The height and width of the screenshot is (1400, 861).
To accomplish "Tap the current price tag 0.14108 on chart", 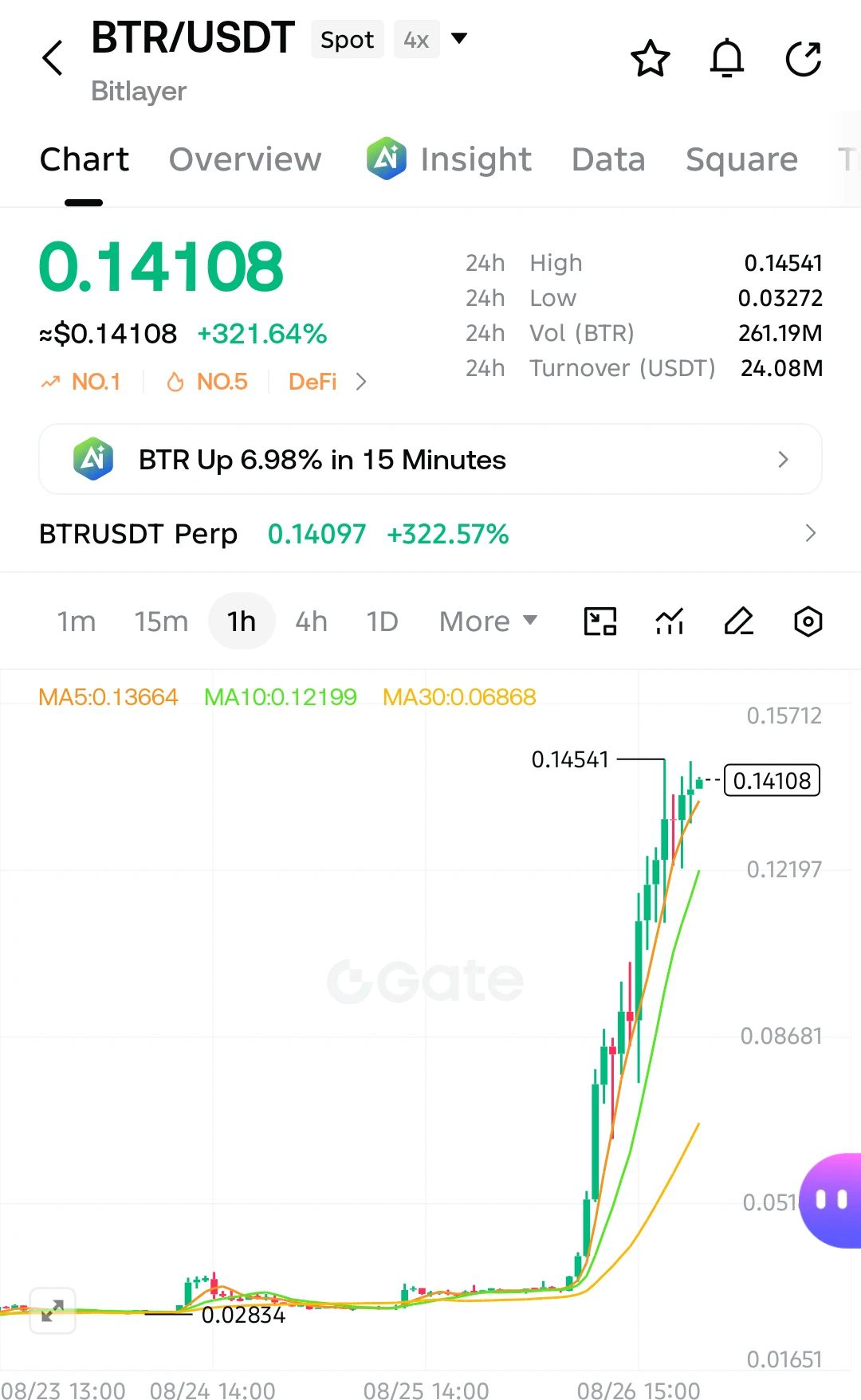I will coord(772,780).
